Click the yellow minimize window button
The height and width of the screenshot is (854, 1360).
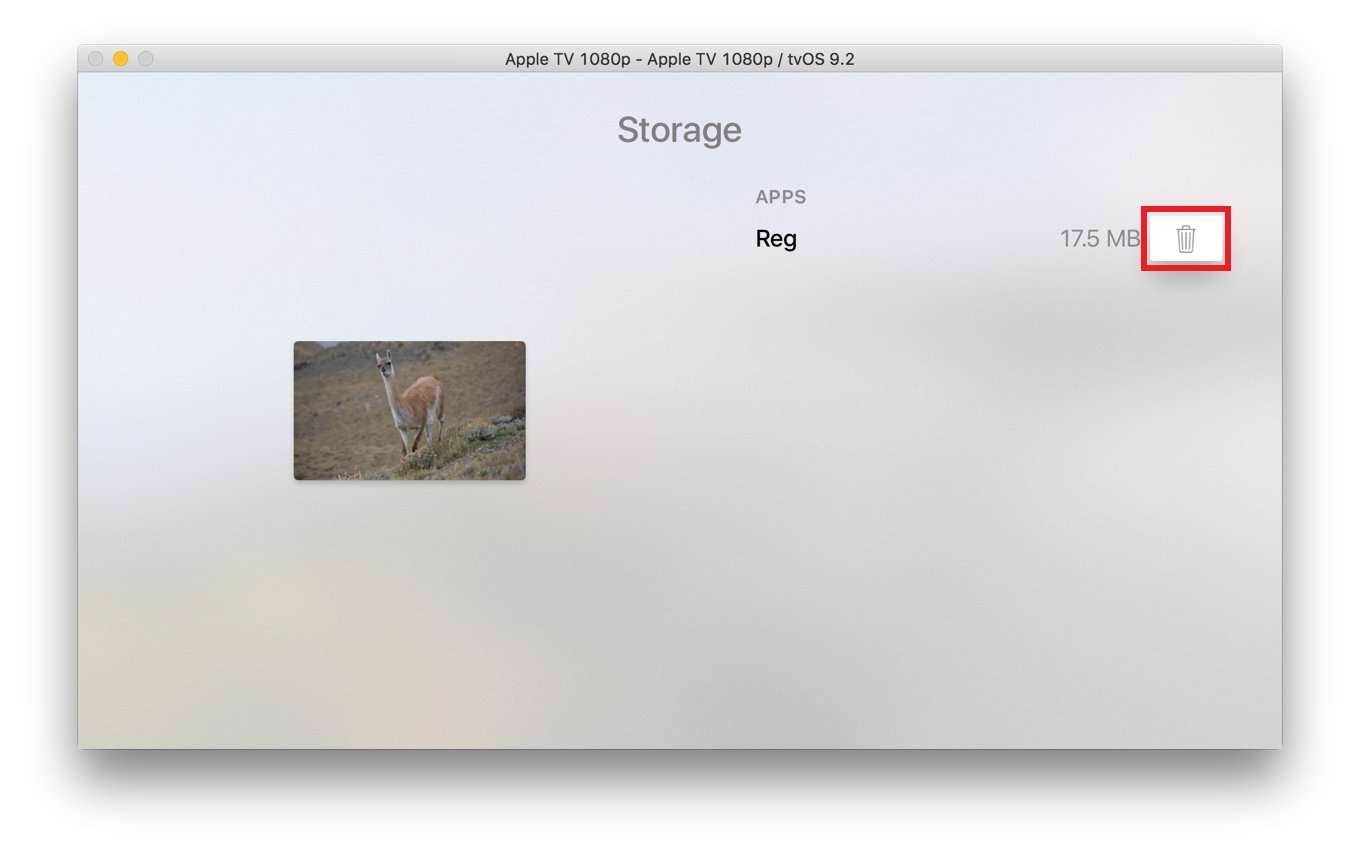[x=119, y=58]
